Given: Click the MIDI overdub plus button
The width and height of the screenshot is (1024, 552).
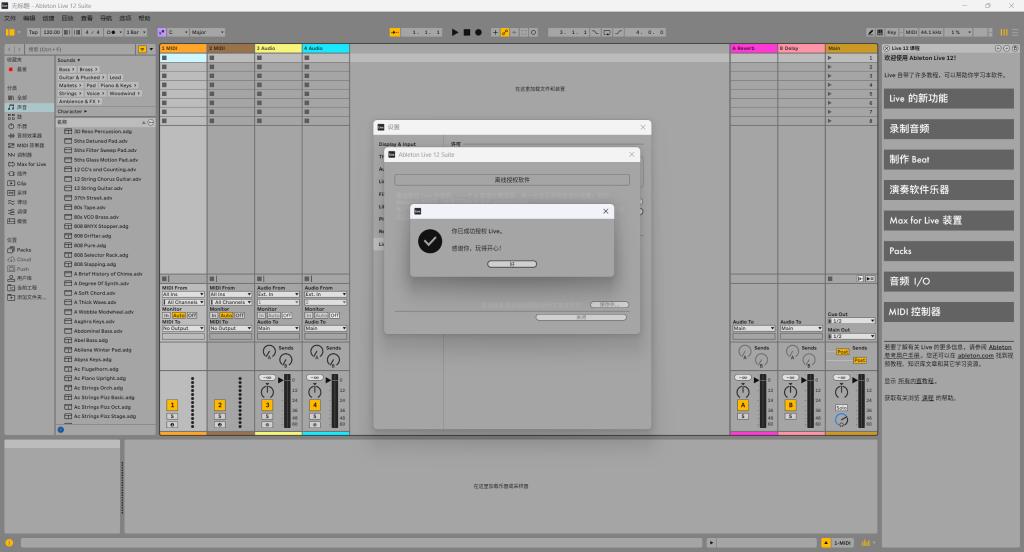Looking at the screenshot, I should 495,32.
